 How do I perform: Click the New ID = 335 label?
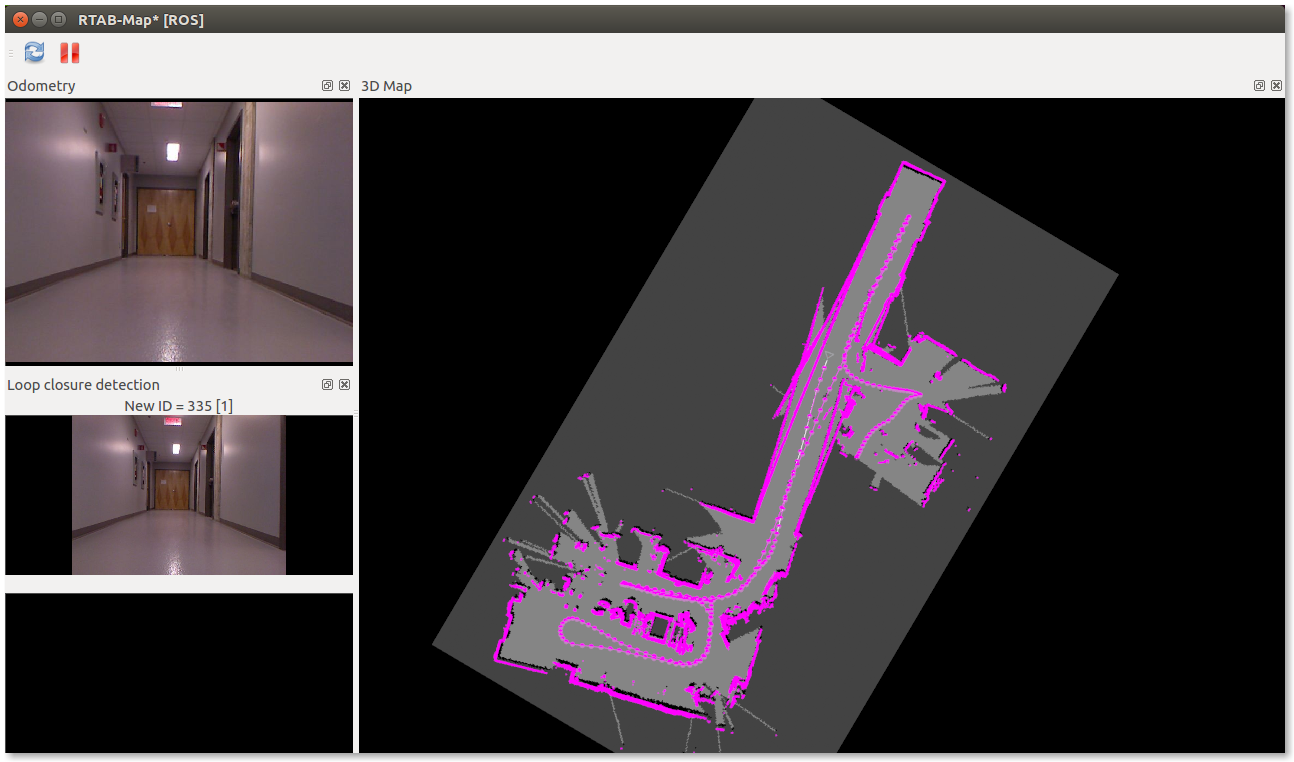179,405
